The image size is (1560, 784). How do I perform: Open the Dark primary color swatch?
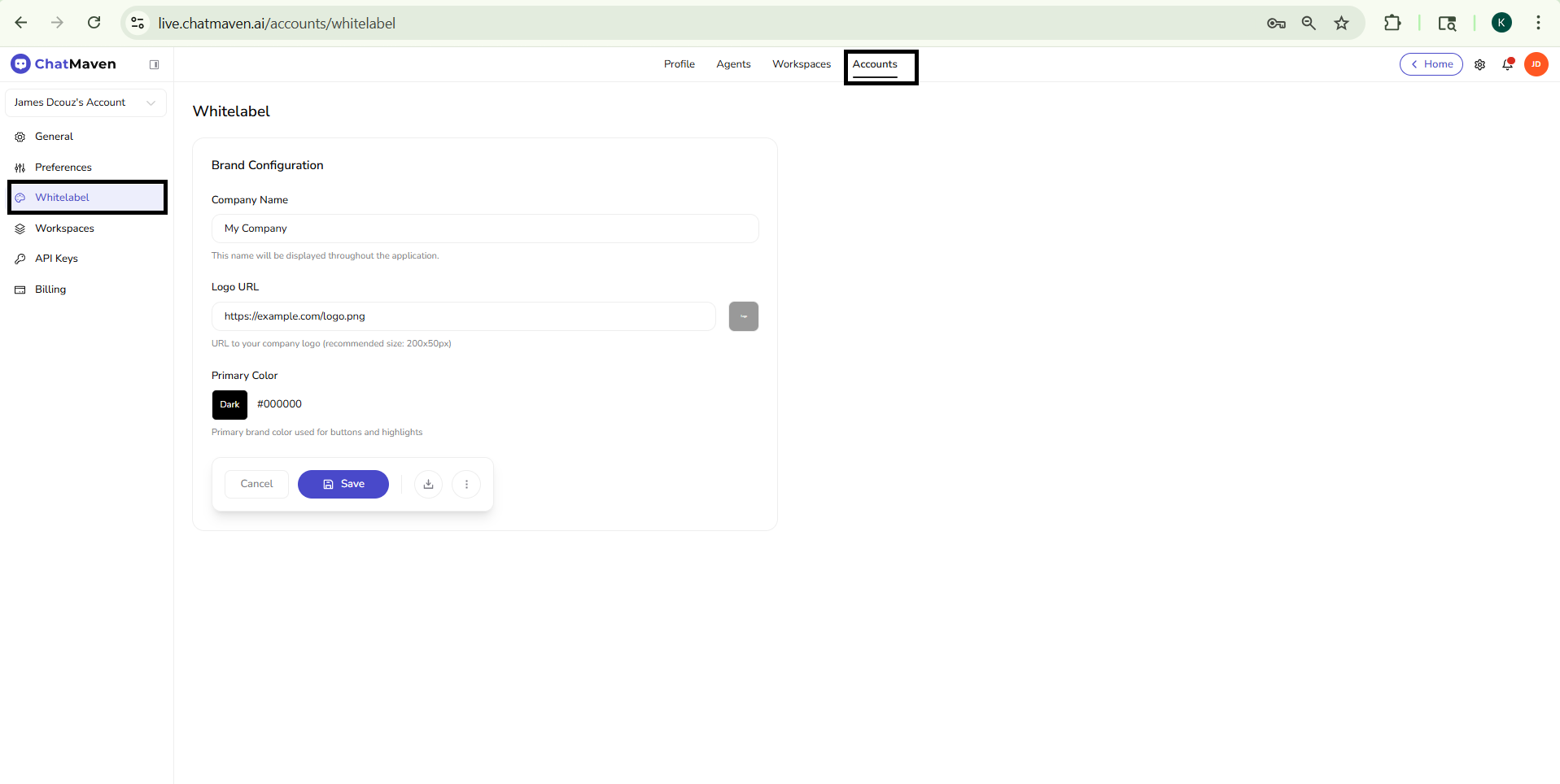tap(229, 404)
